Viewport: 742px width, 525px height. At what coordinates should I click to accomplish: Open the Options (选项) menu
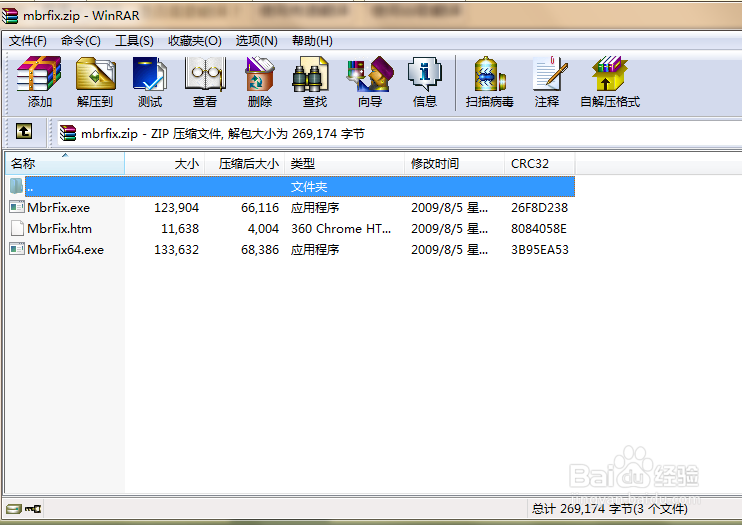256,41
